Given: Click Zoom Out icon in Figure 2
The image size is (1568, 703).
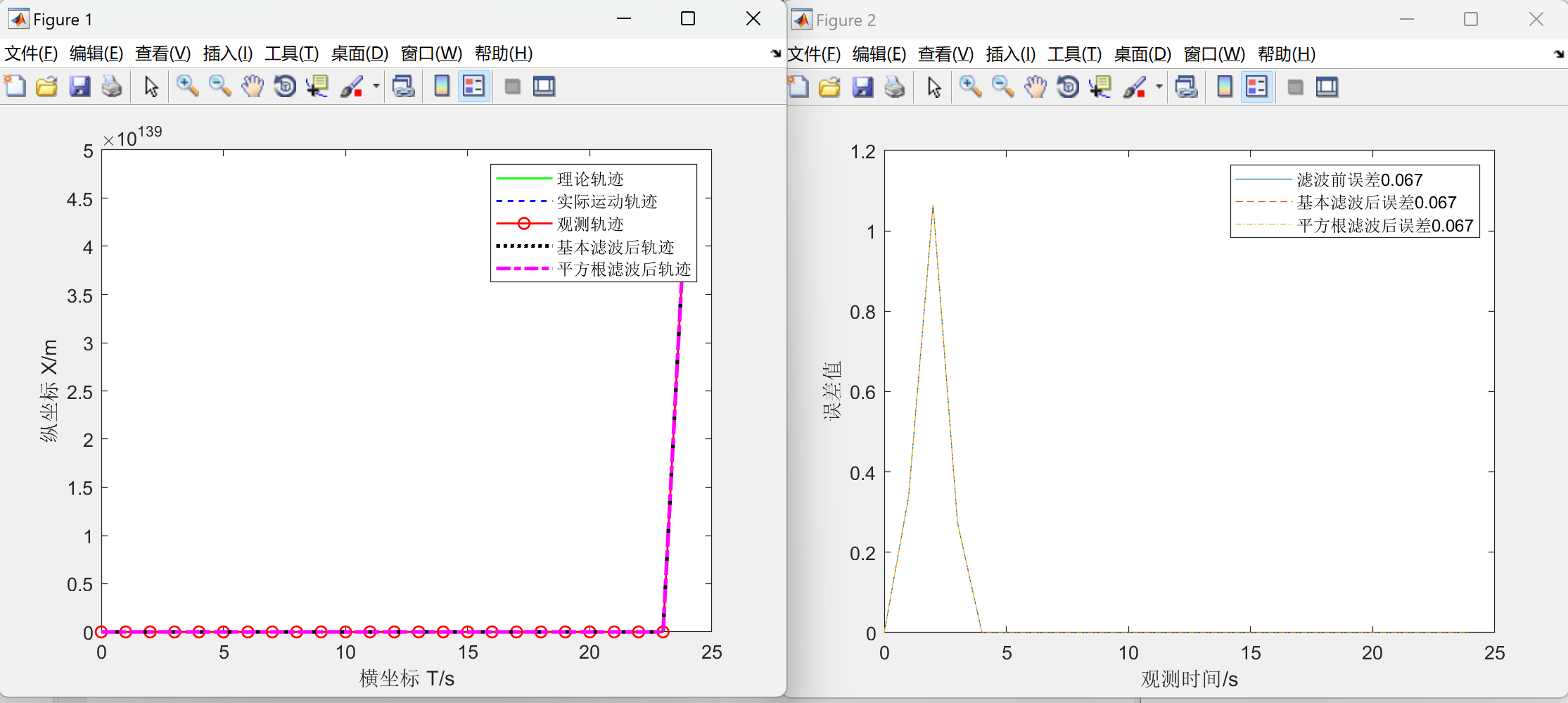Looking at the screenshot, I should pyautogui.click(x=1002, y=87).
